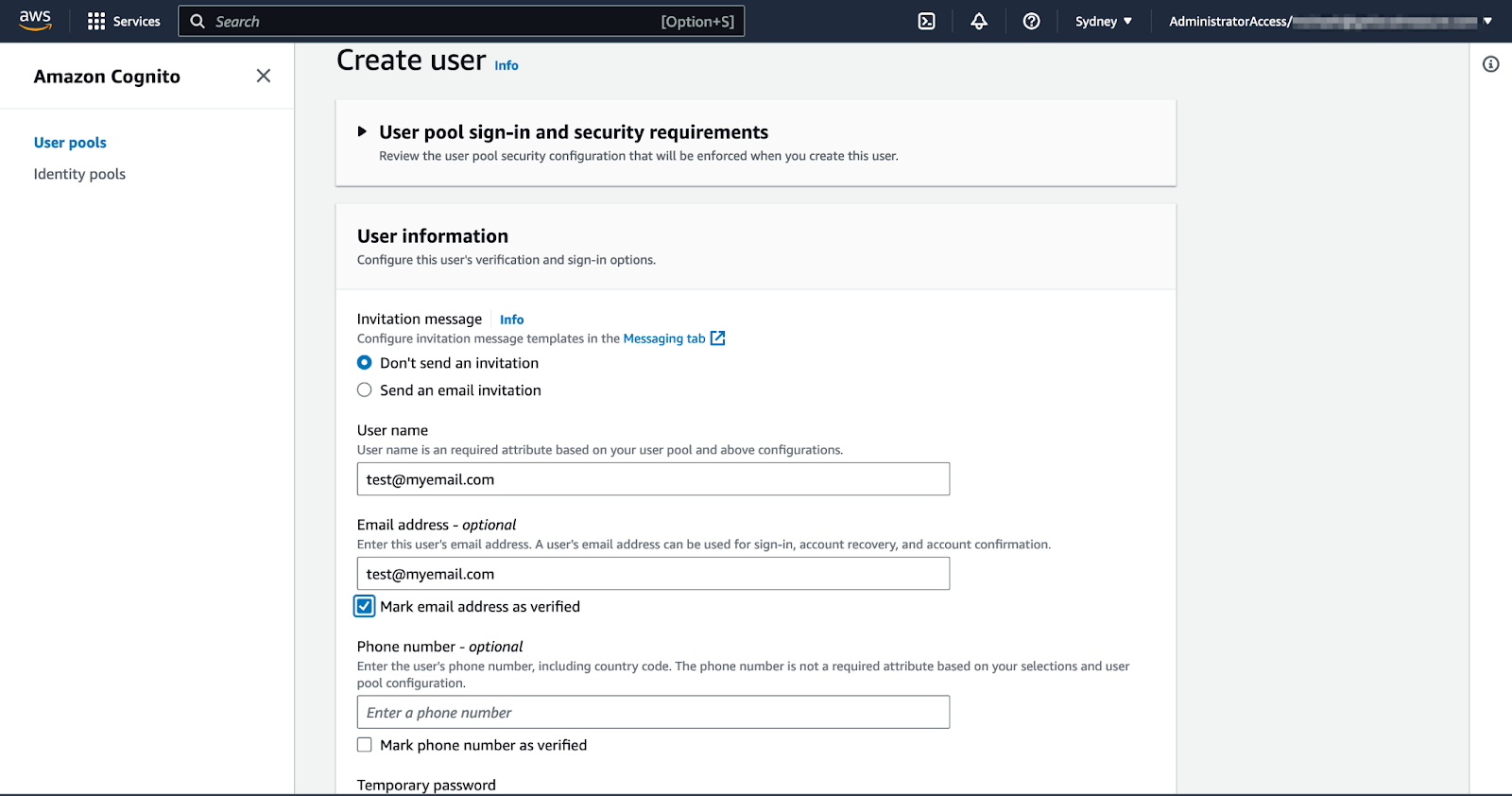Go to Identity pools in sidebar
Viewport: 1512px width, 796px height.
(79, 174)
